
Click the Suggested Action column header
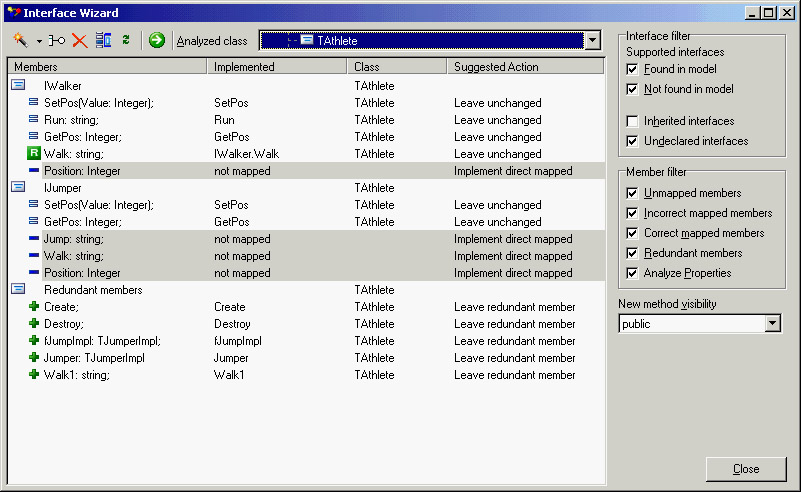(x=524, y=67)
